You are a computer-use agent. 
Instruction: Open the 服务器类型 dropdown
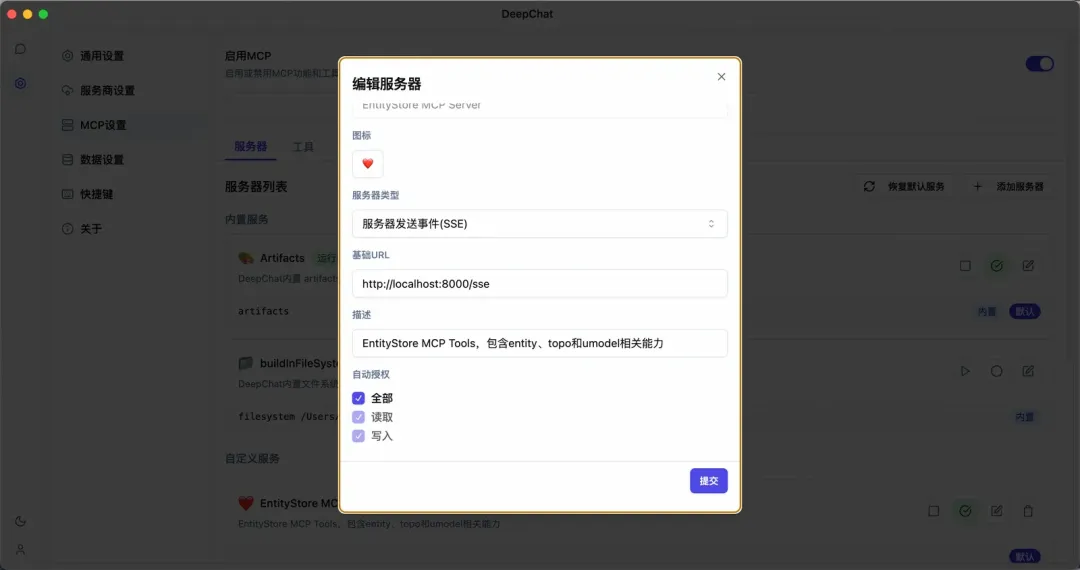pos(539,224)
